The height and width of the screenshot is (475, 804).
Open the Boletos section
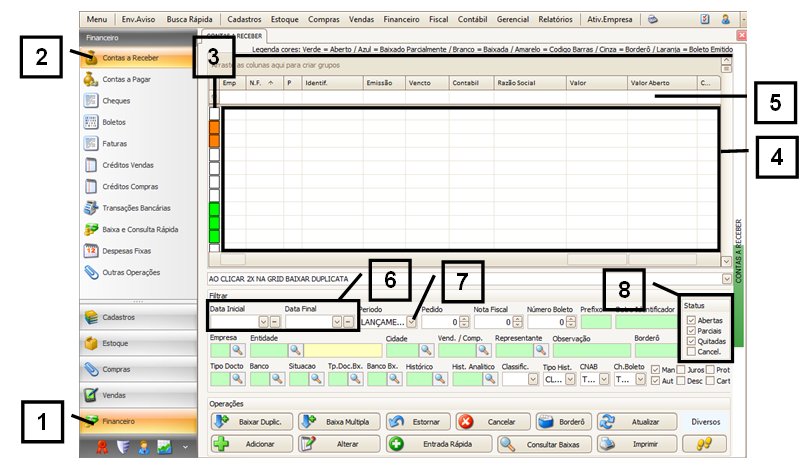115,122
